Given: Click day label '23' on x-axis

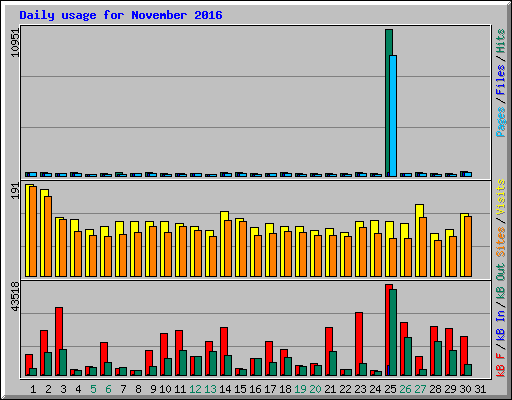Looking at the screenshot, I should tap(360, 389).
